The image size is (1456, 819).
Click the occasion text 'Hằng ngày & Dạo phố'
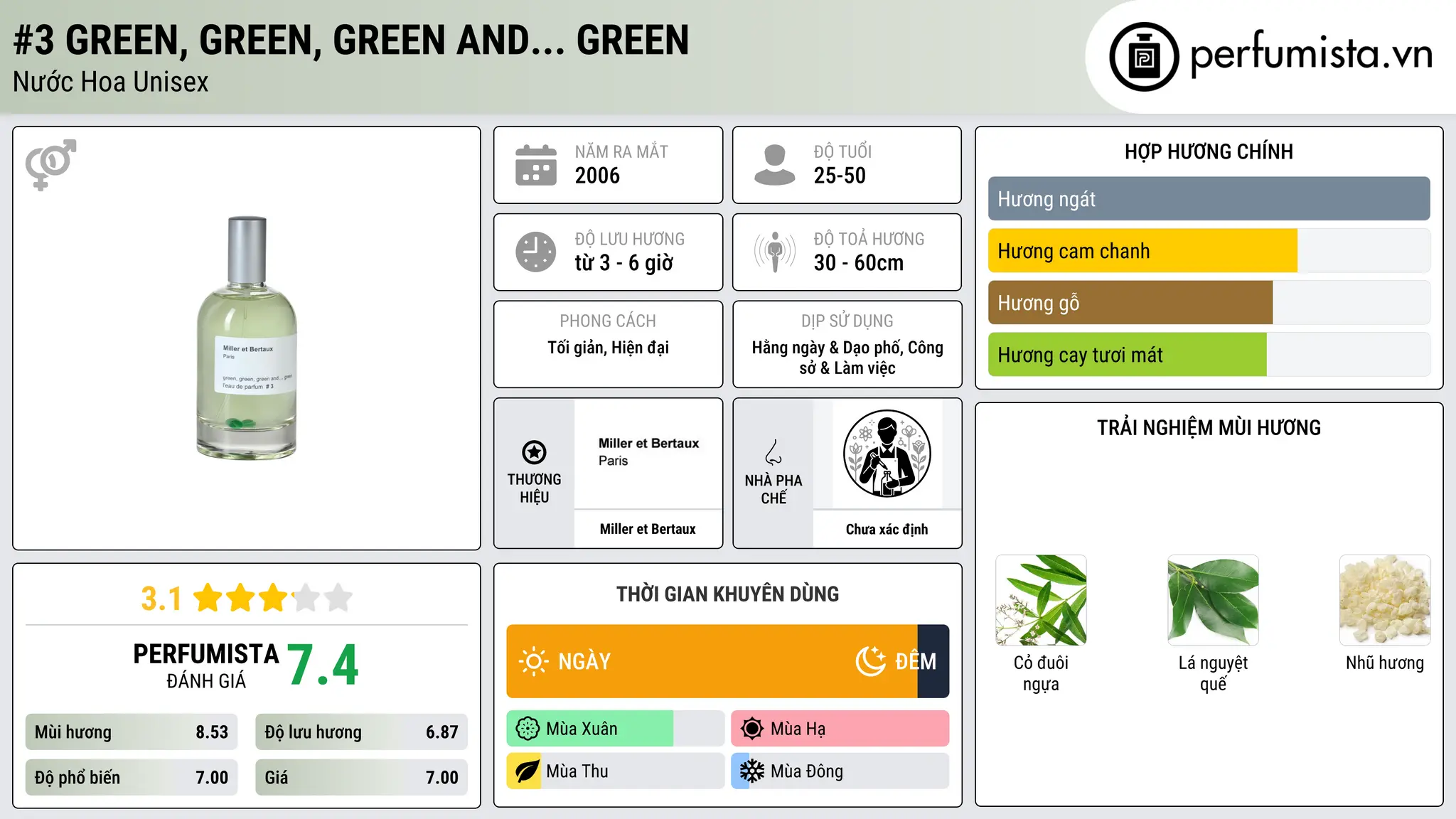[x=826, y=348]
